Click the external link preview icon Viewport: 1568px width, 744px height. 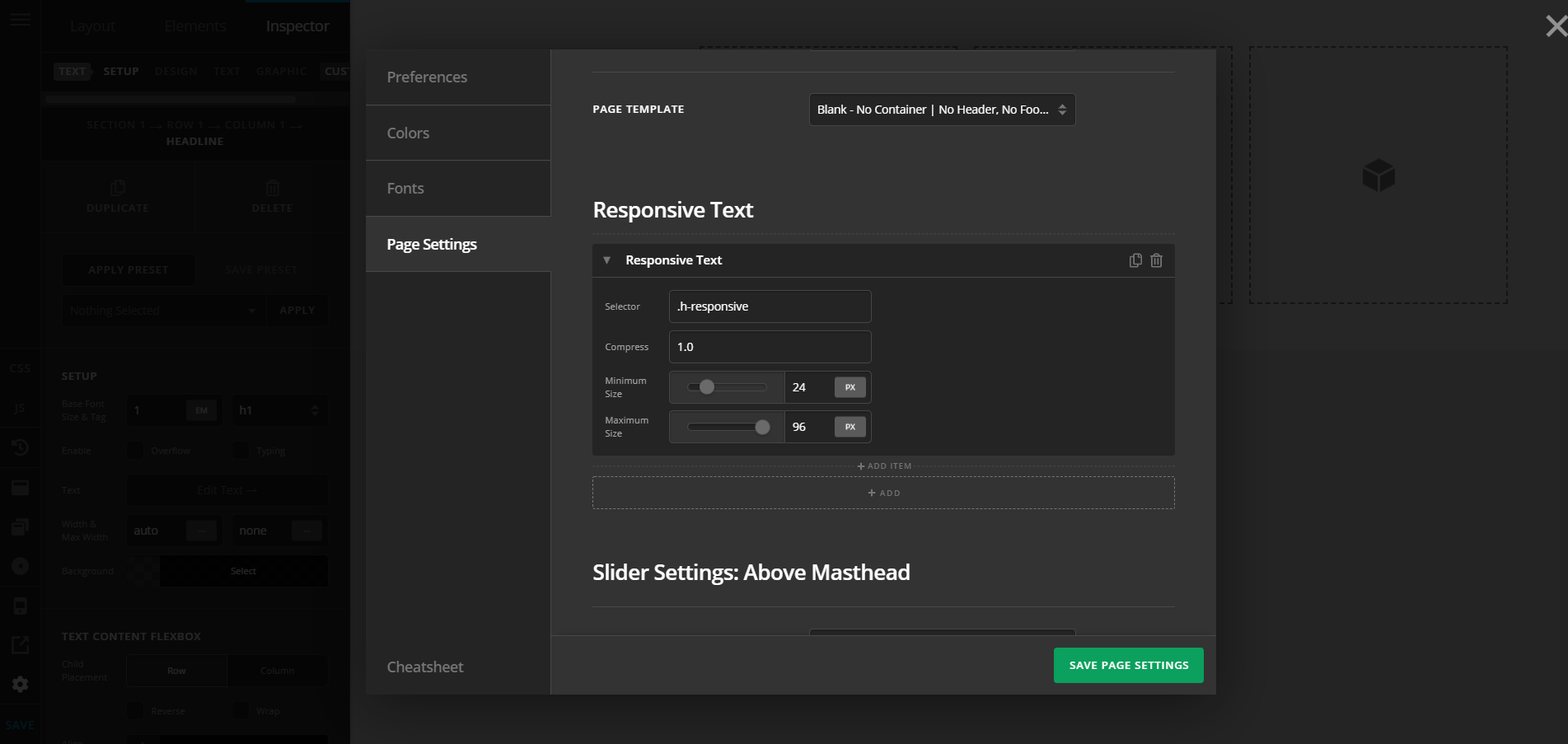(20, 645)
